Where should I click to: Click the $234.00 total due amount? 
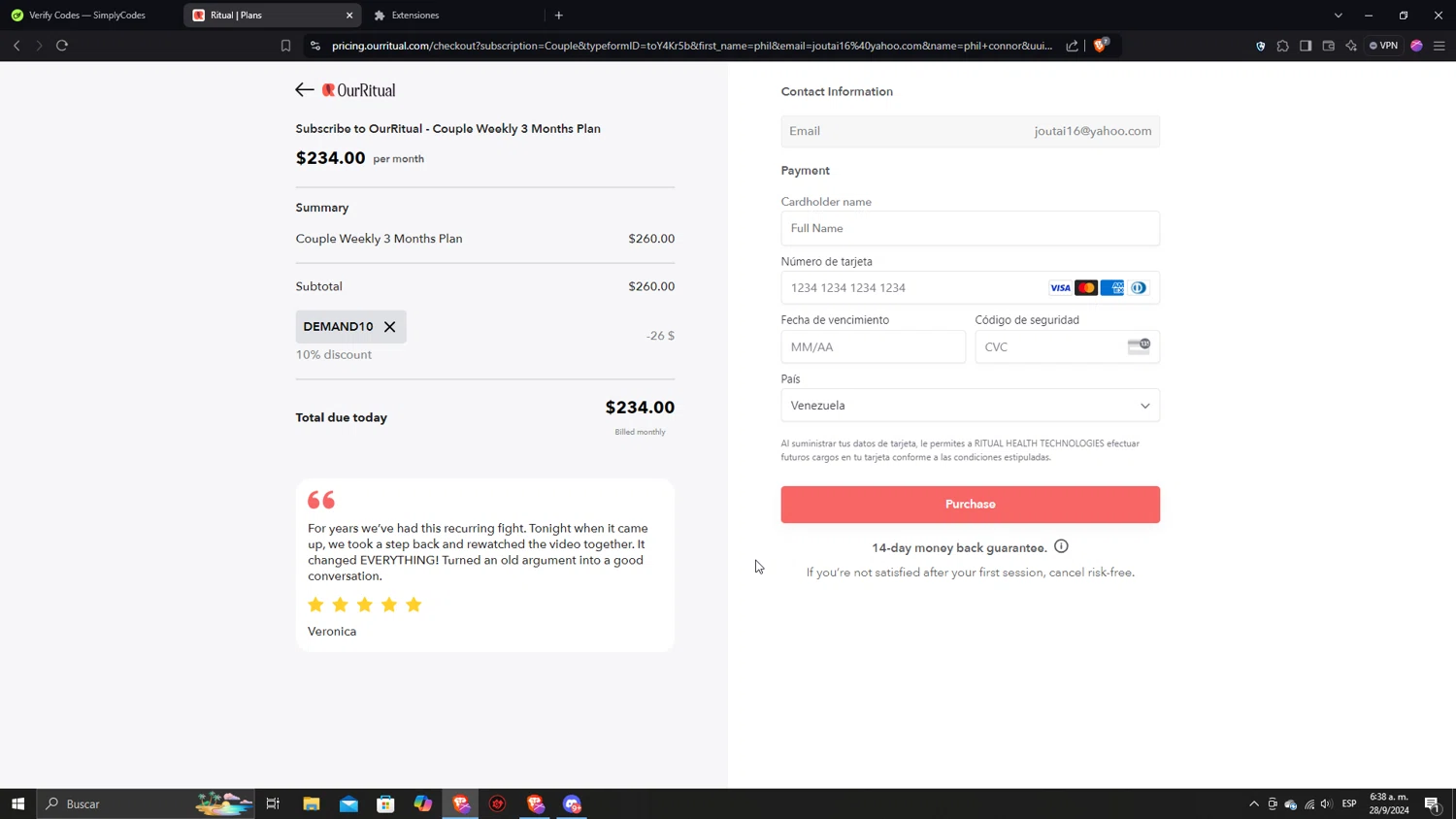coord(640,408)
